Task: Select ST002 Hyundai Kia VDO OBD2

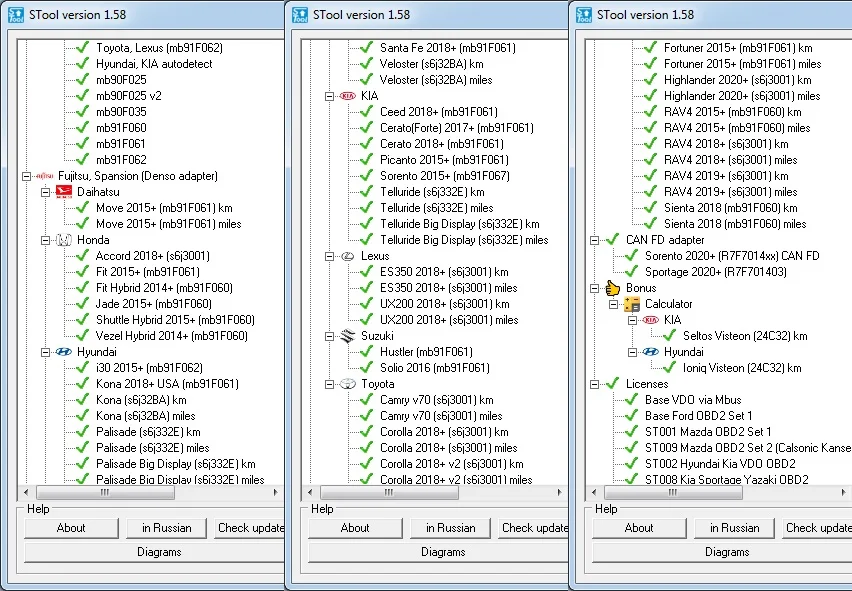Action: [x=720, y=464]
